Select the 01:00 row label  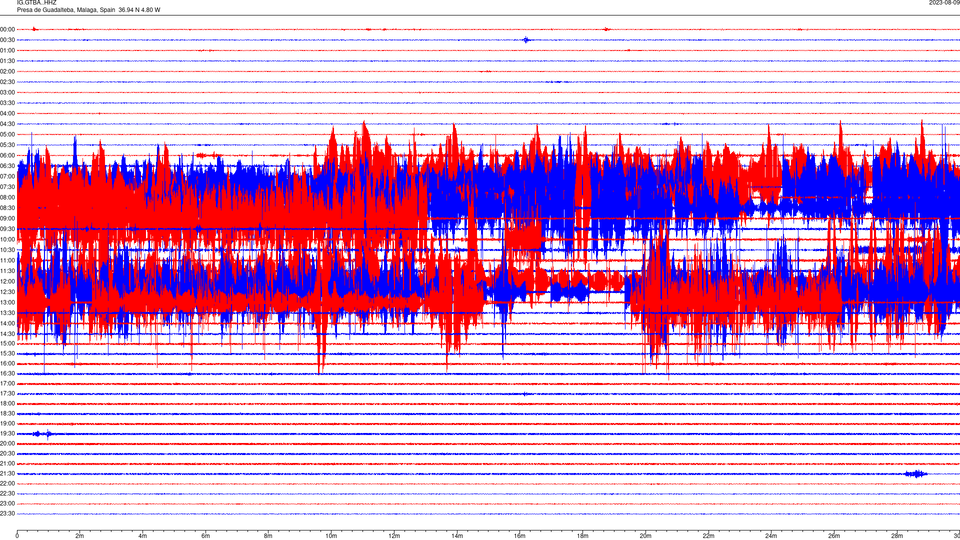(x=7, y=51)
